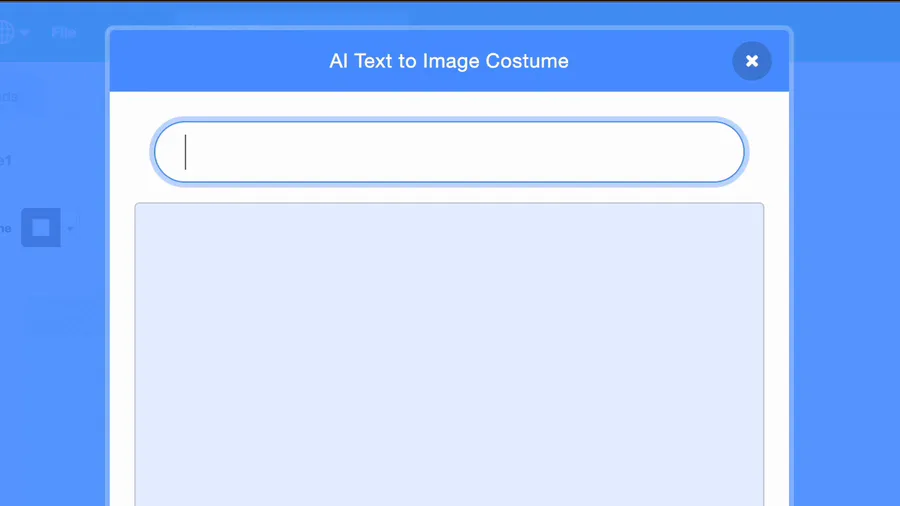This screenshot has height=506, width=900.
Task: Click the empty image results panel
Action: [449, 354]
